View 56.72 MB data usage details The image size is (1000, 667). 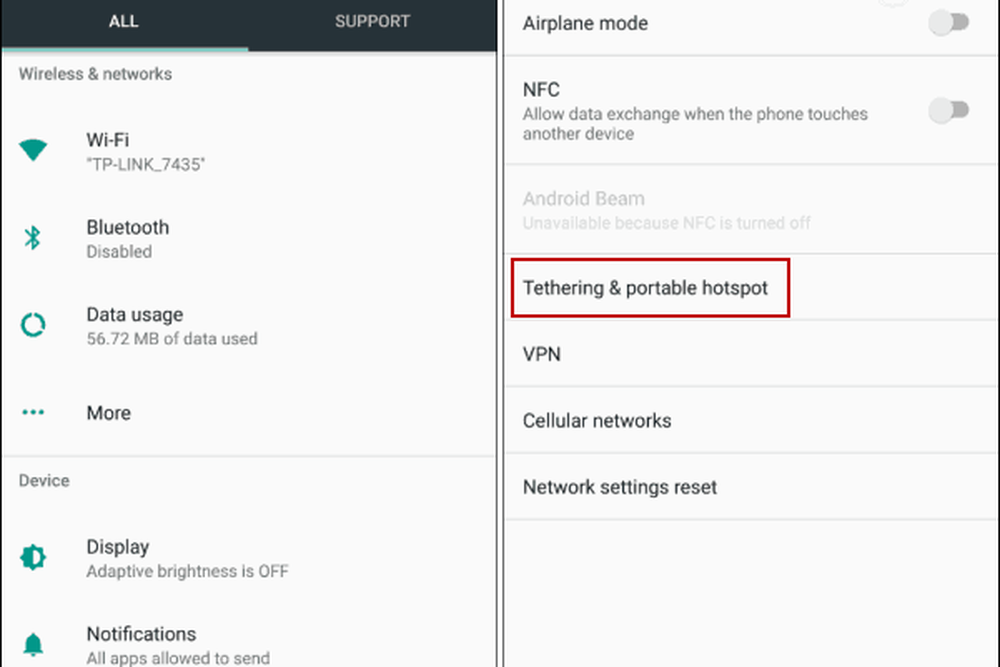coord(171,325)
